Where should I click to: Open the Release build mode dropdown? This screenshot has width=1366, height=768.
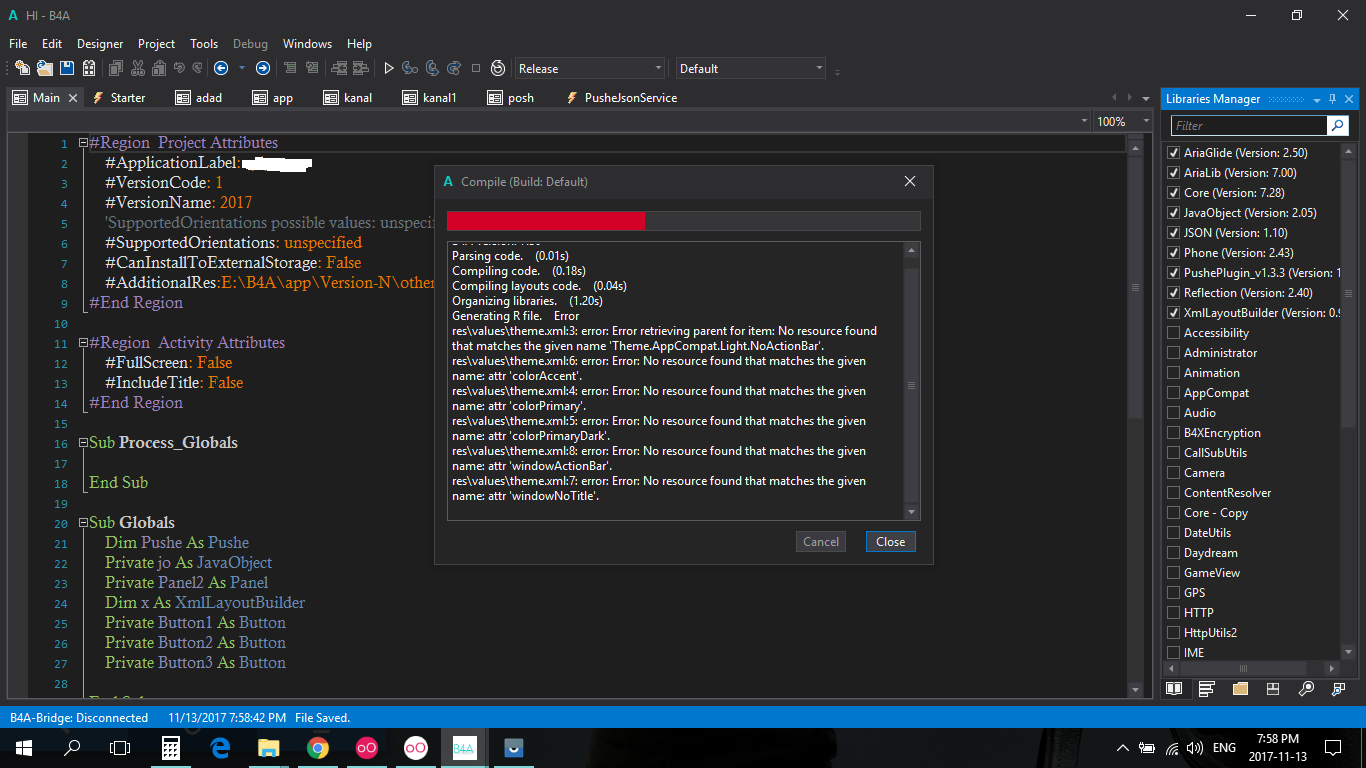(590, 68)
